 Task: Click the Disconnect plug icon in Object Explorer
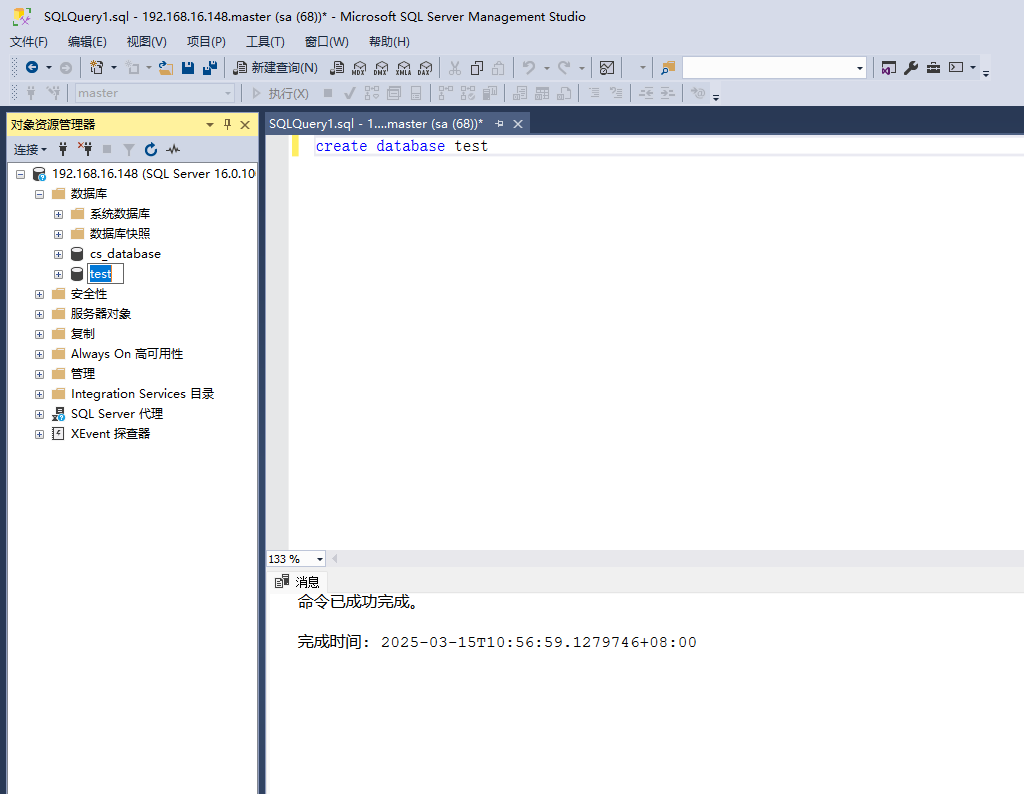pyautogui.click(x=85, y=149)
